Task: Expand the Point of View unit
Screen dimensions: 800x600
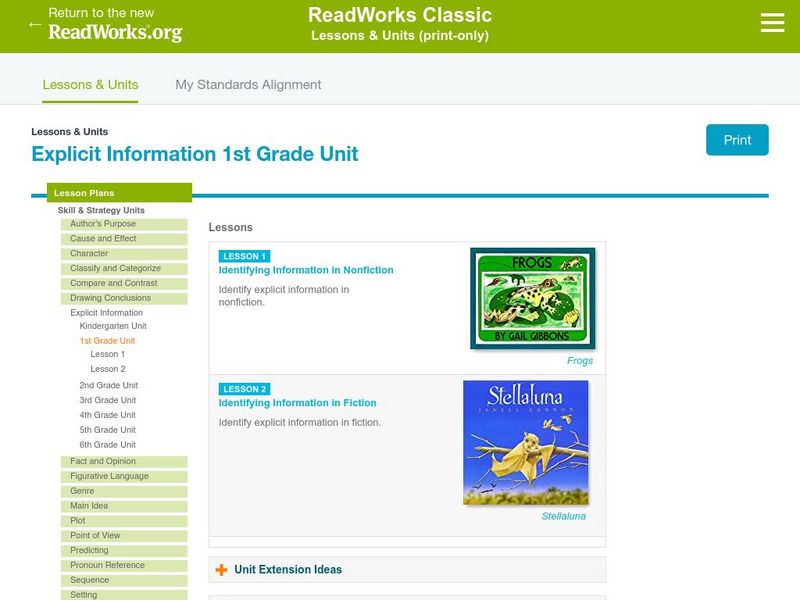Action: pyautogui.click(x=124, y=536)
